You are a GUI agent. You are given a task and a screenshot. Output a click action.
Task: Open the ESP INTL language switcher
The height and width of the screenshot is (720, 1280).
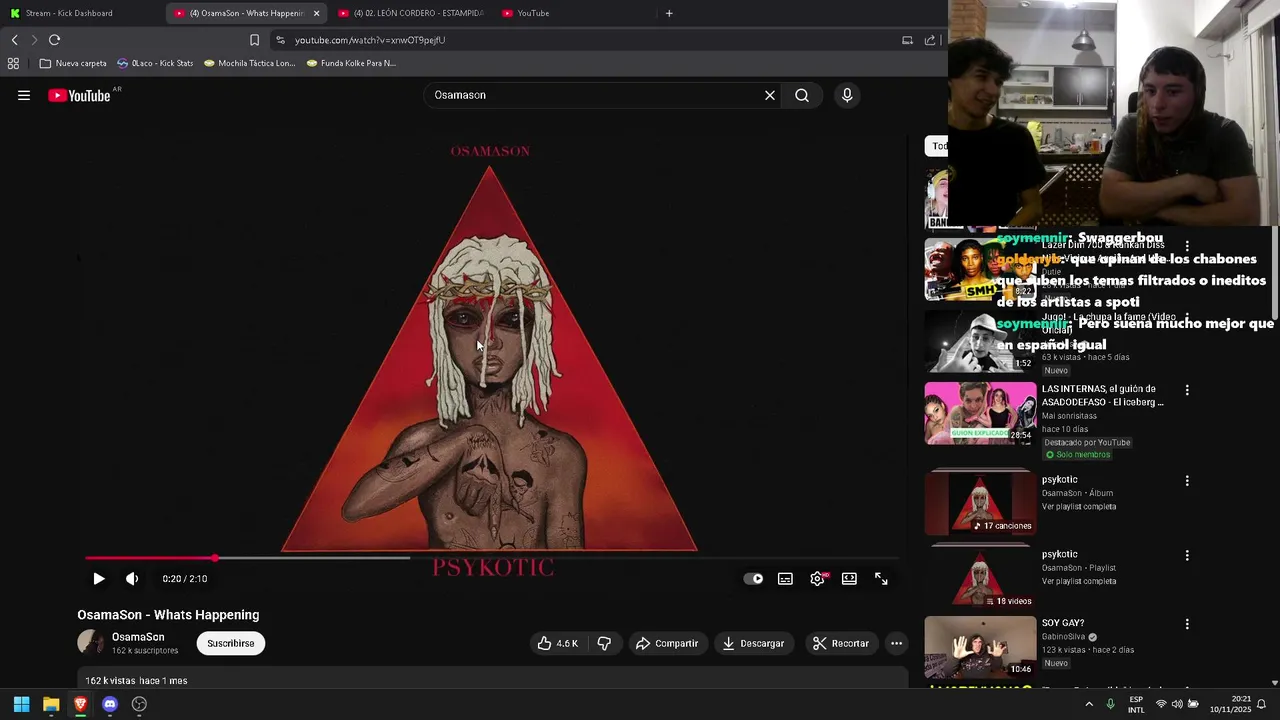pyautogui.click(x=1136, y=705)
